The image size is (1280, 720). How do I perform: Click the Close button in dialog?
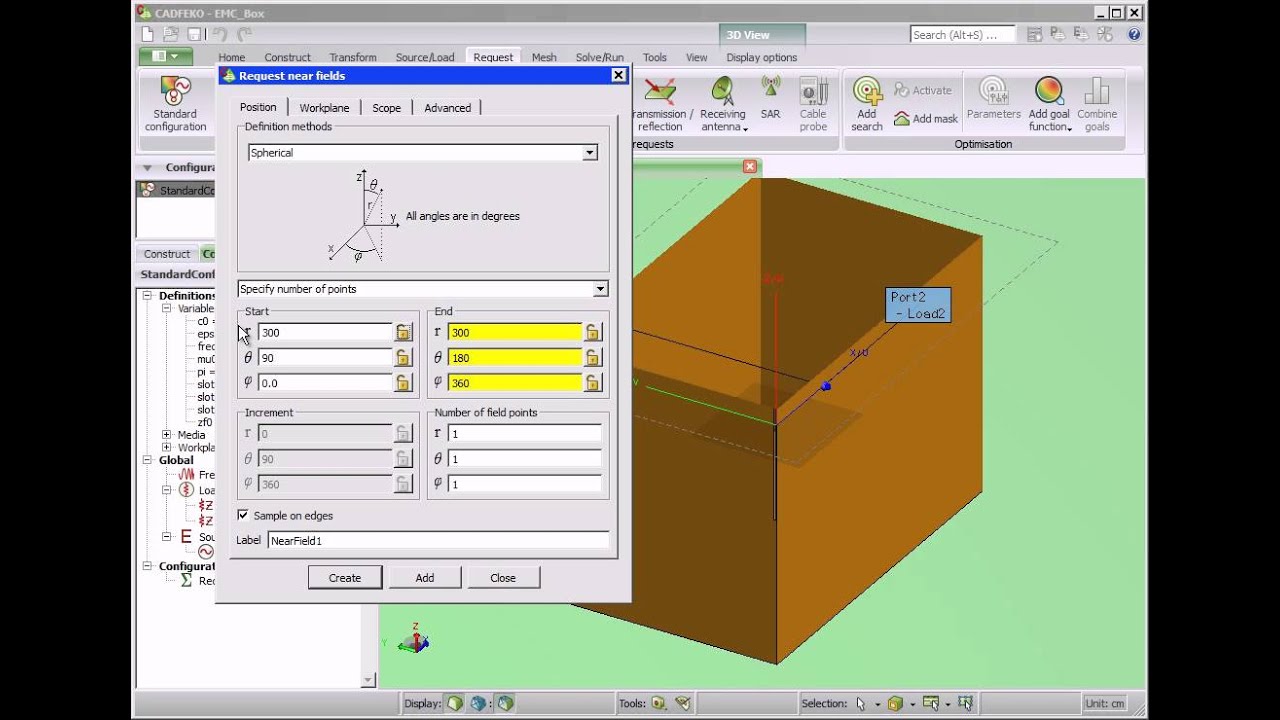[503, 578]
